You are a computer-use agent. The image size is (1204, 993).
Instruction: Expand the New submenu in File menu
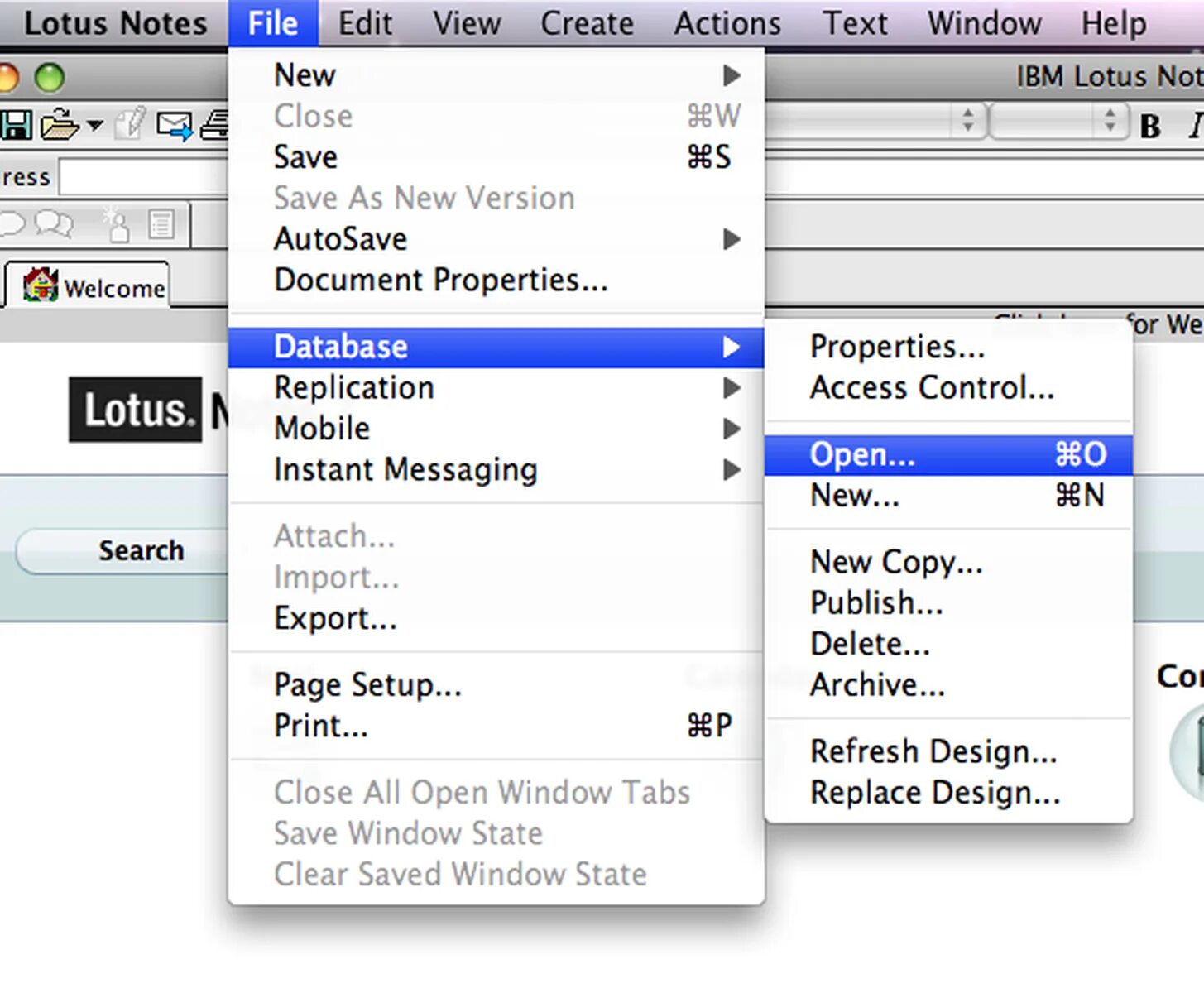coord(496,75)
